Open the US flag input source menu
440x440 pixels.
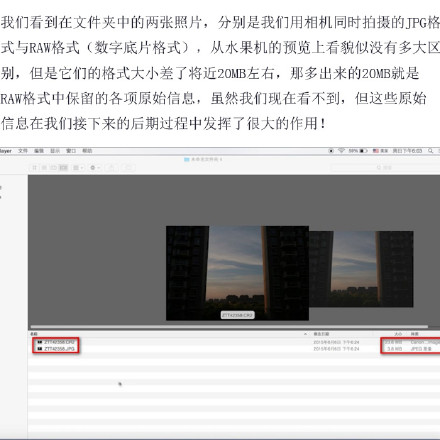(x=380, y=151)
